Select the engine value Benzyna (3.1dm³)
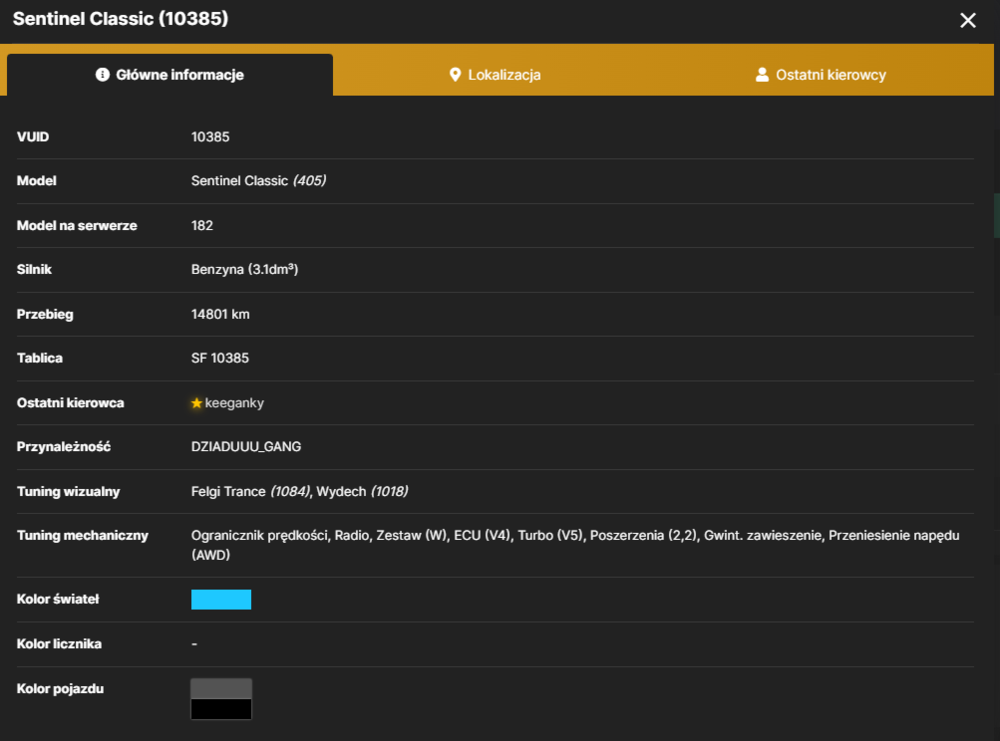The image size is (1000, 741). coord(245,270)
